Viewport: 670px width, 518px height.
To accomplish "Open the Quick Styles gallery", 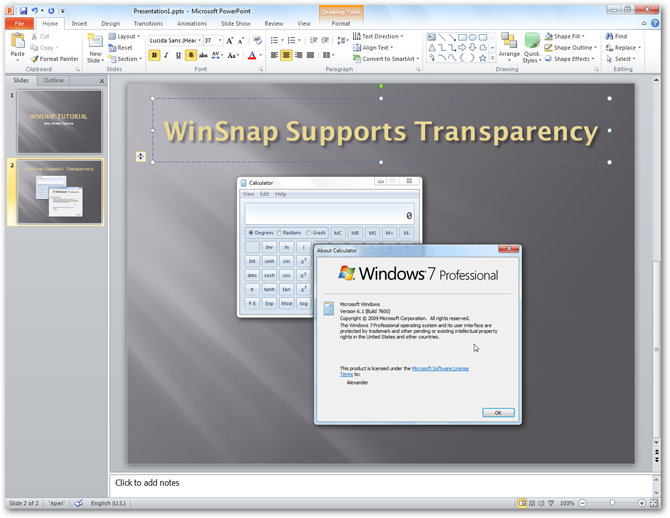I will coord(532,48).
